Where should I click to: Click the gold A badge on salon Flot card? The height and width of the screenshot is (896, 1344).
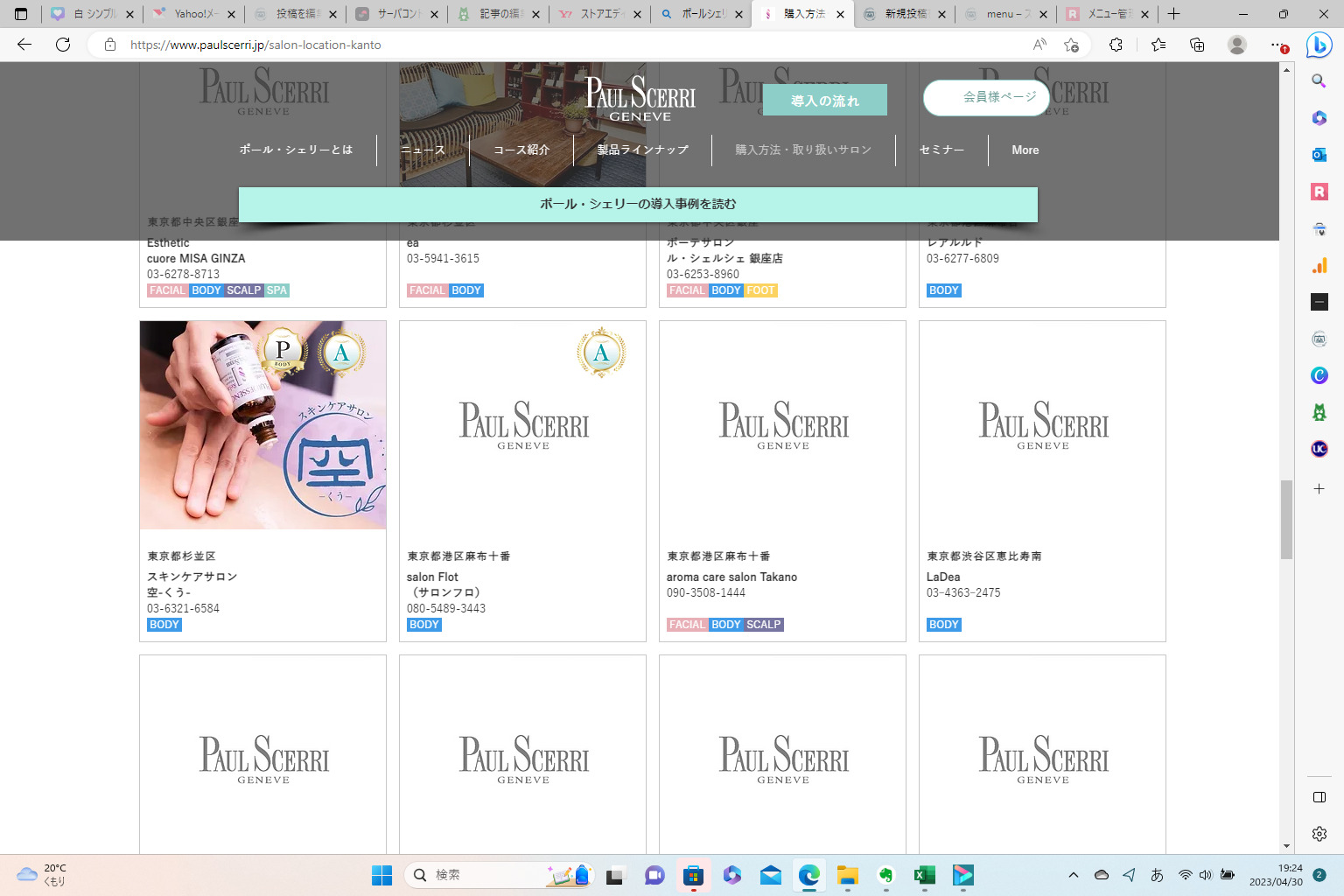(601, 353)
